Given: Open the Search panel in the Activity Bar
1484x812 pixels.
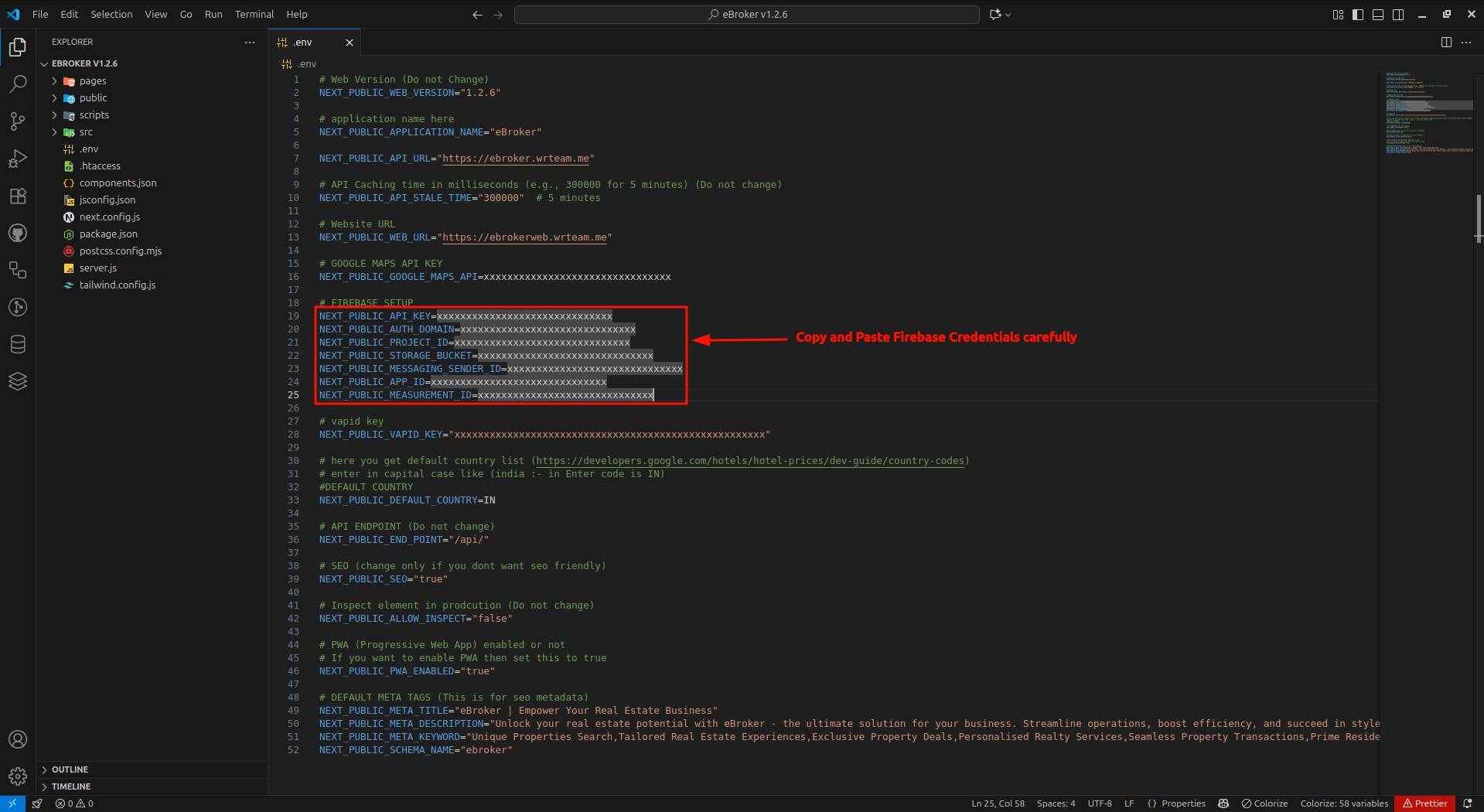Looking at the screenshot, I should 18,84.
